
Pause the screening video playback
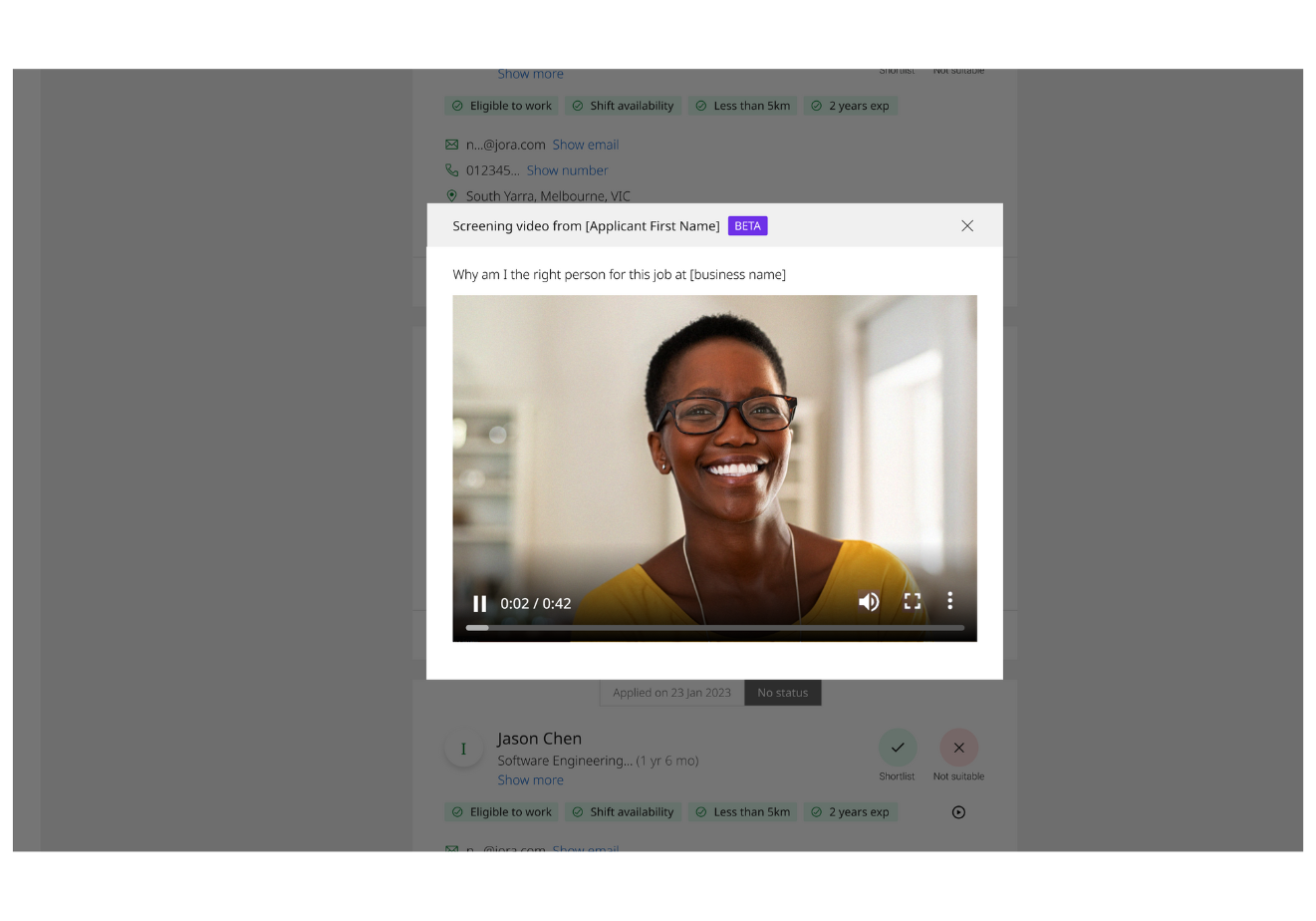pos(479,602)
